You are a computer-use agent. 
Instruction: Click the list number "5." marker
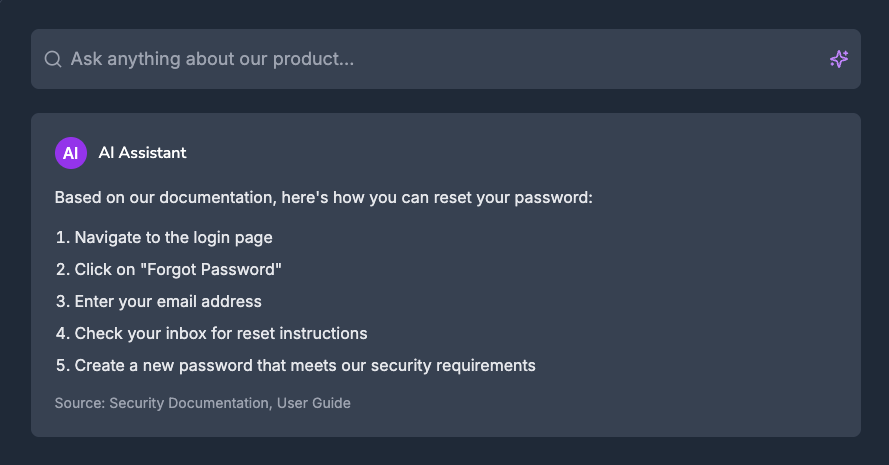coord(62,365)
